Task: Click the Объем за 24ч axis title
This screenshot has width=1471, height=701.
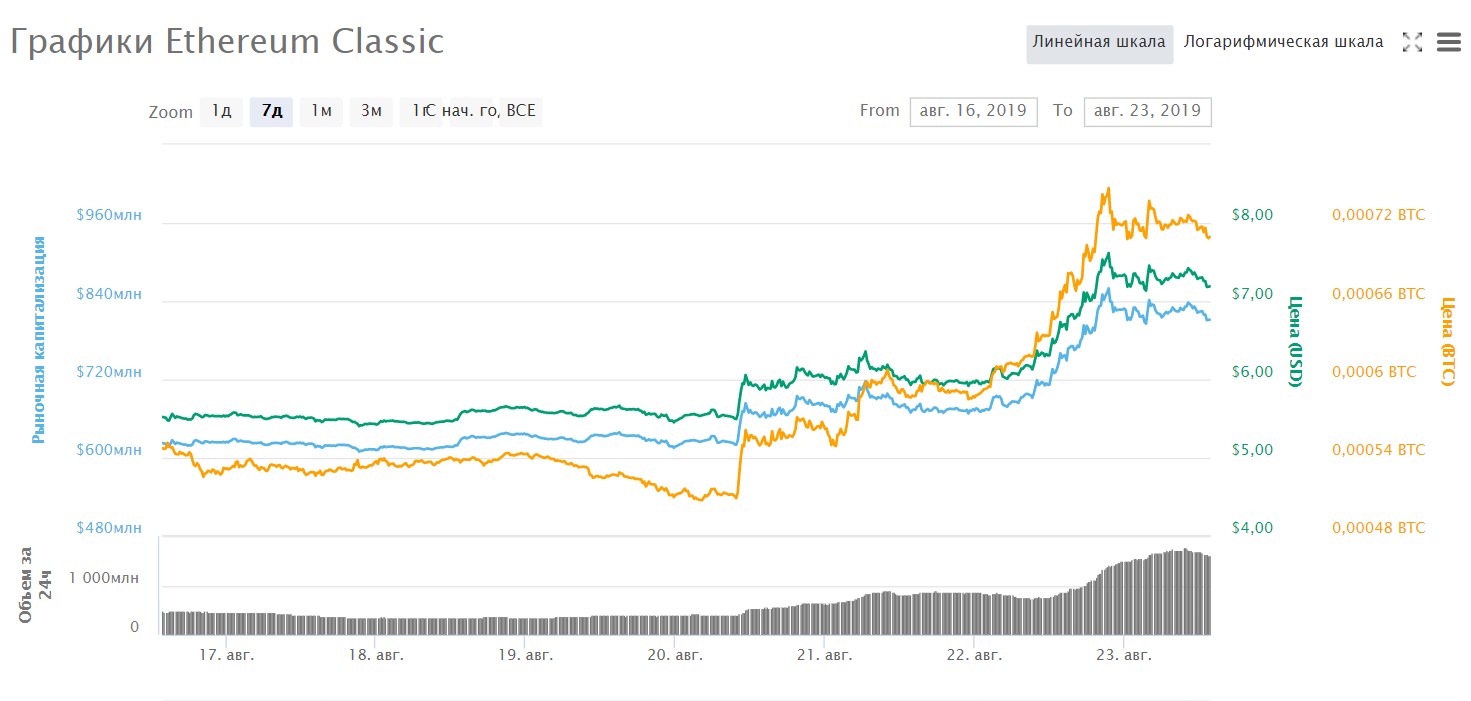Action: tap(36, 584)
